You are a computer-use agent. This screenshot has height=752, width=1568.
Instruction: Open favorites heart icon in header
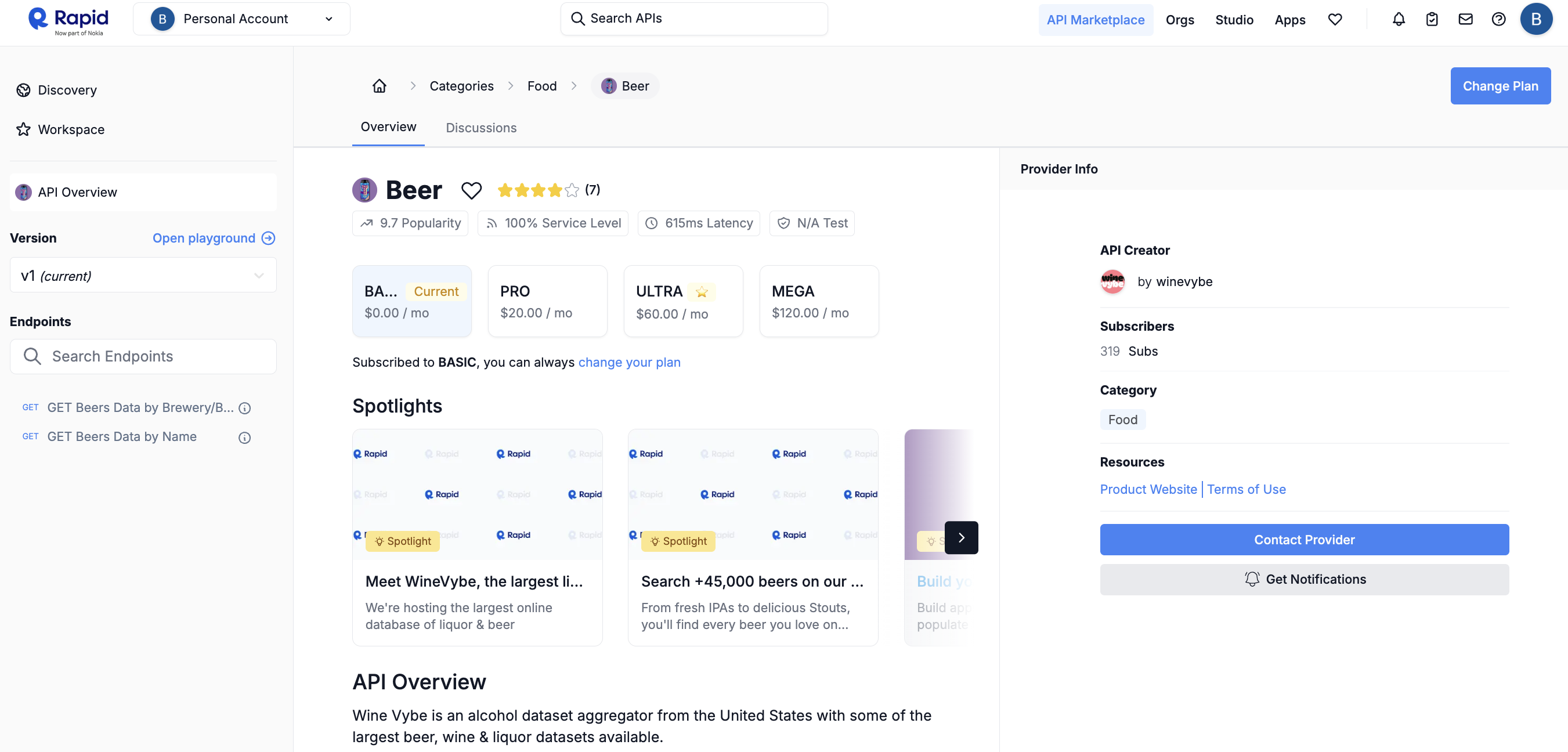[1334, 20]
